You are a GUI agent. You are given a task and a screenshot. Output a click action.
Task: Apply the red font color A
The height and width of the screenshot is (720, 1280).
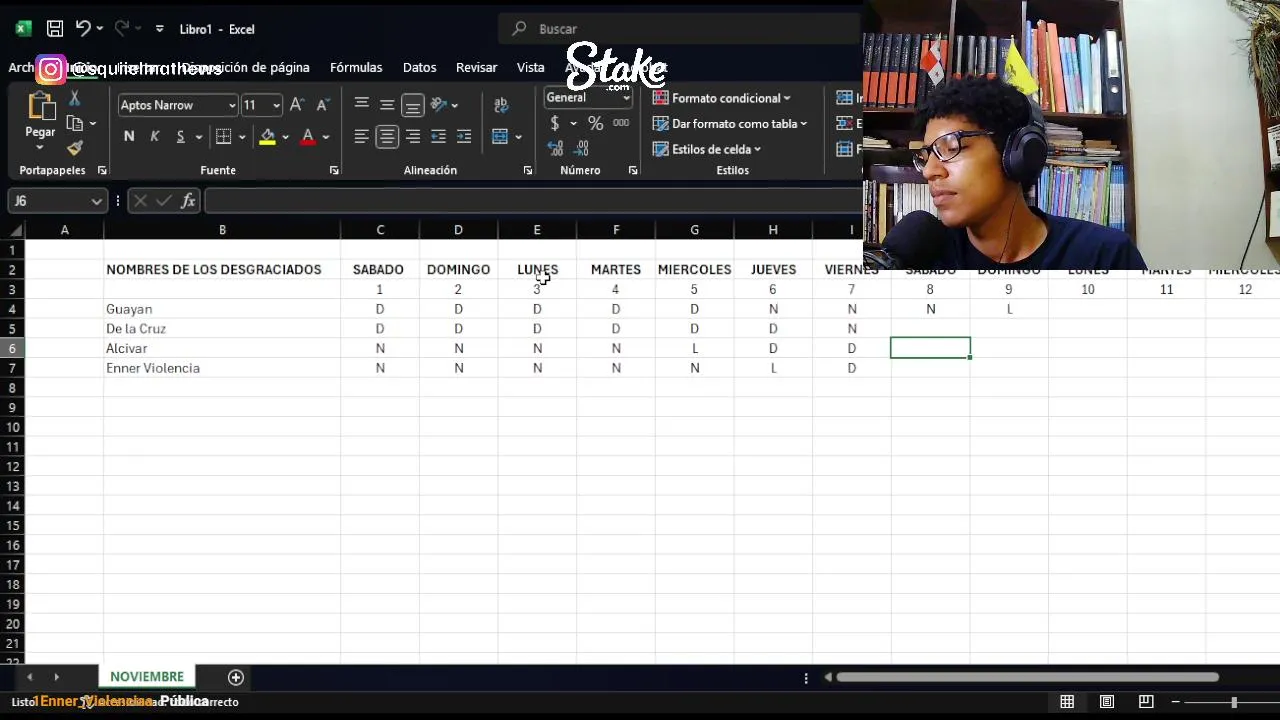pyautogui.click(x=308, y=136)
